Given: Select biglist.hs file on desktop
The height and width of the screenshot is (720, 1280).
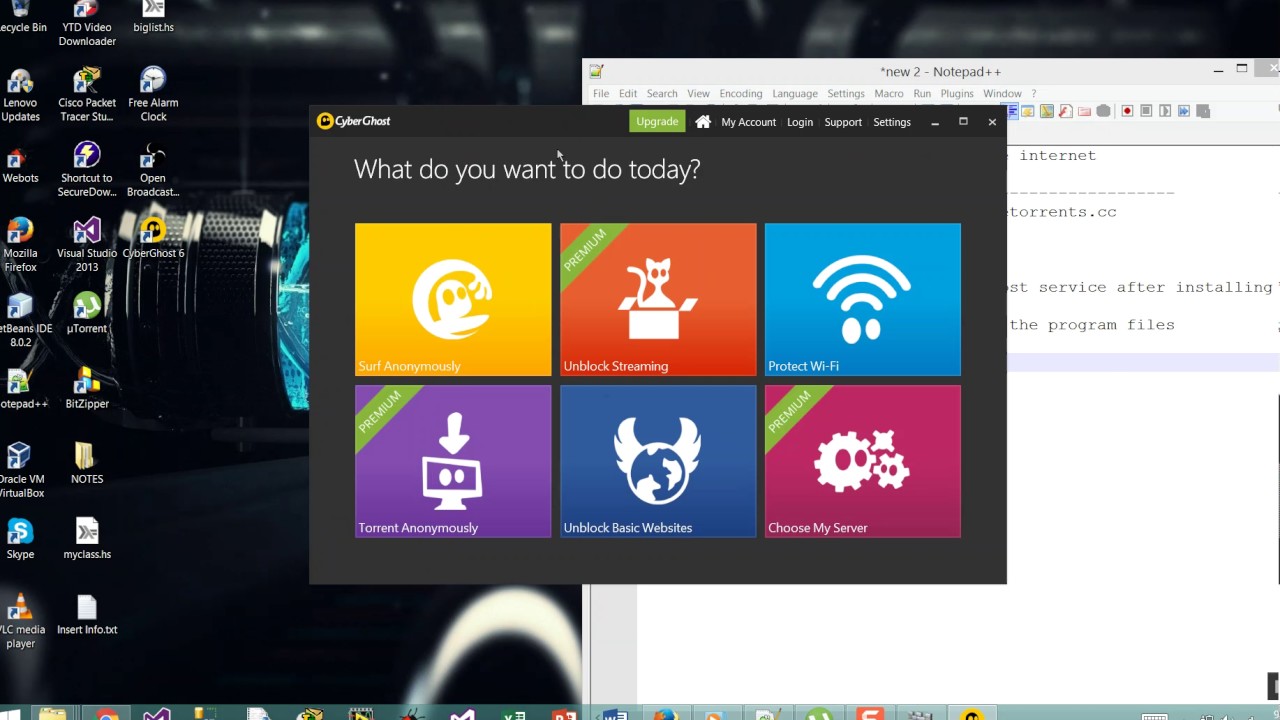Looking at the screenshot, I should coord(153,18).
